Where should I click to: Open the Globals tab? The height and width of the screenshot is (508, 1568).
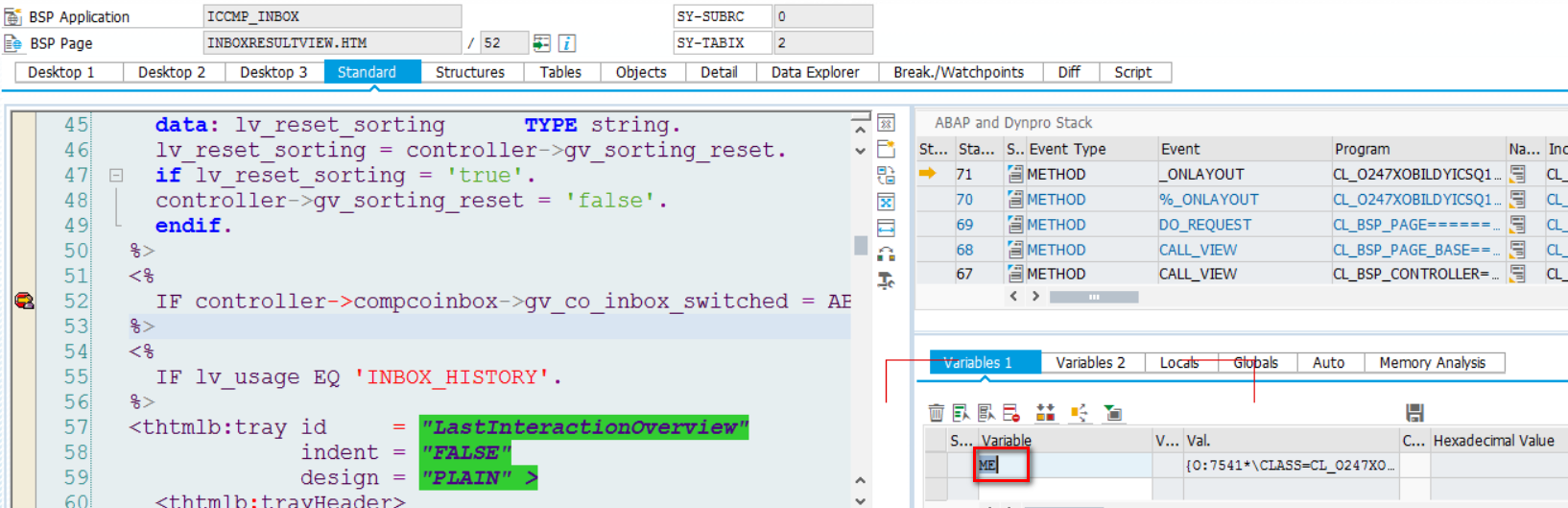[x=1256, y=362]
